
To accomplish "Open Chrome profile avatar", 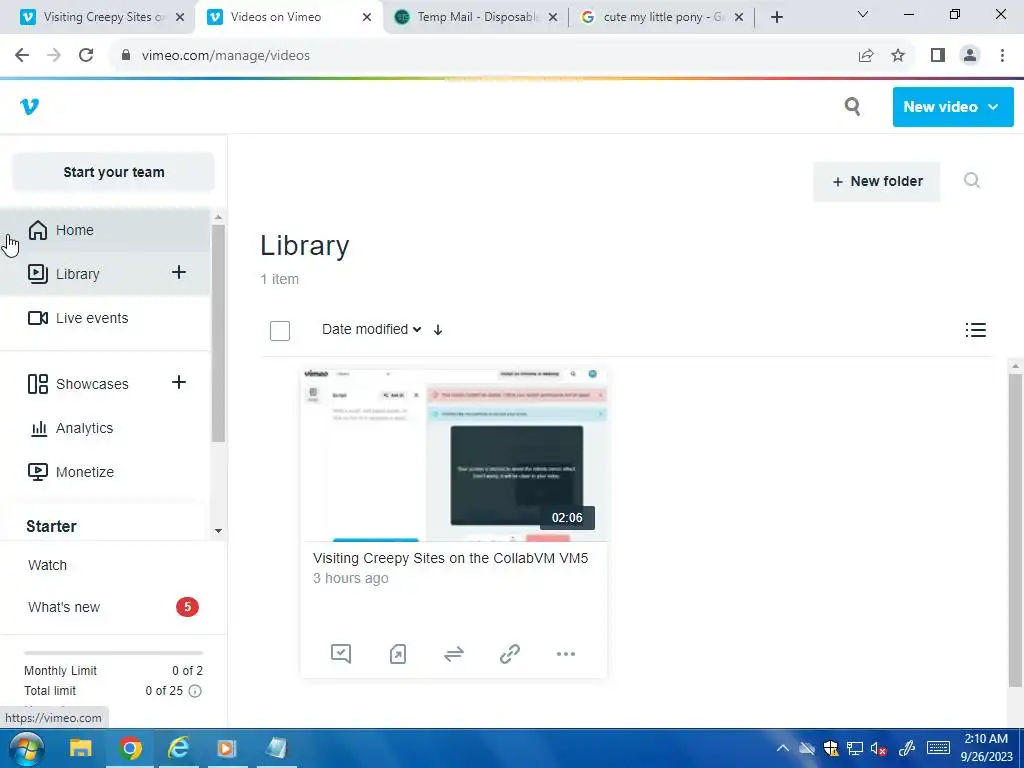I will coord(970,56).
